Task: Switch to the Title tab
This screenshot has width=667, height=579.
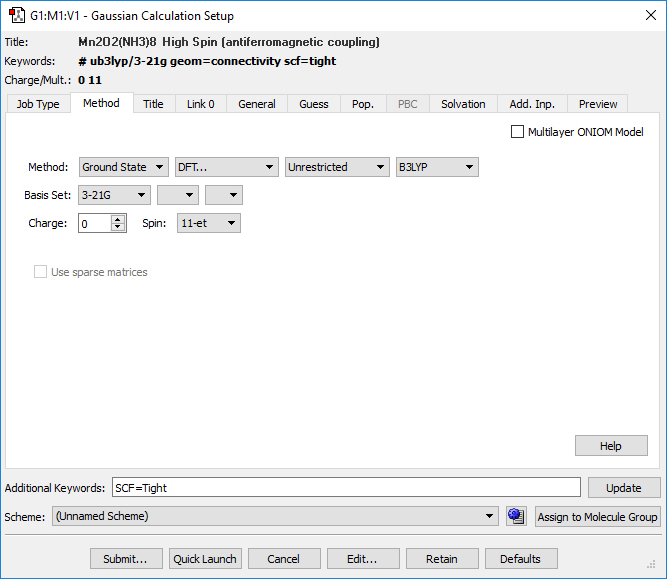Action: [x=153, y=104]
